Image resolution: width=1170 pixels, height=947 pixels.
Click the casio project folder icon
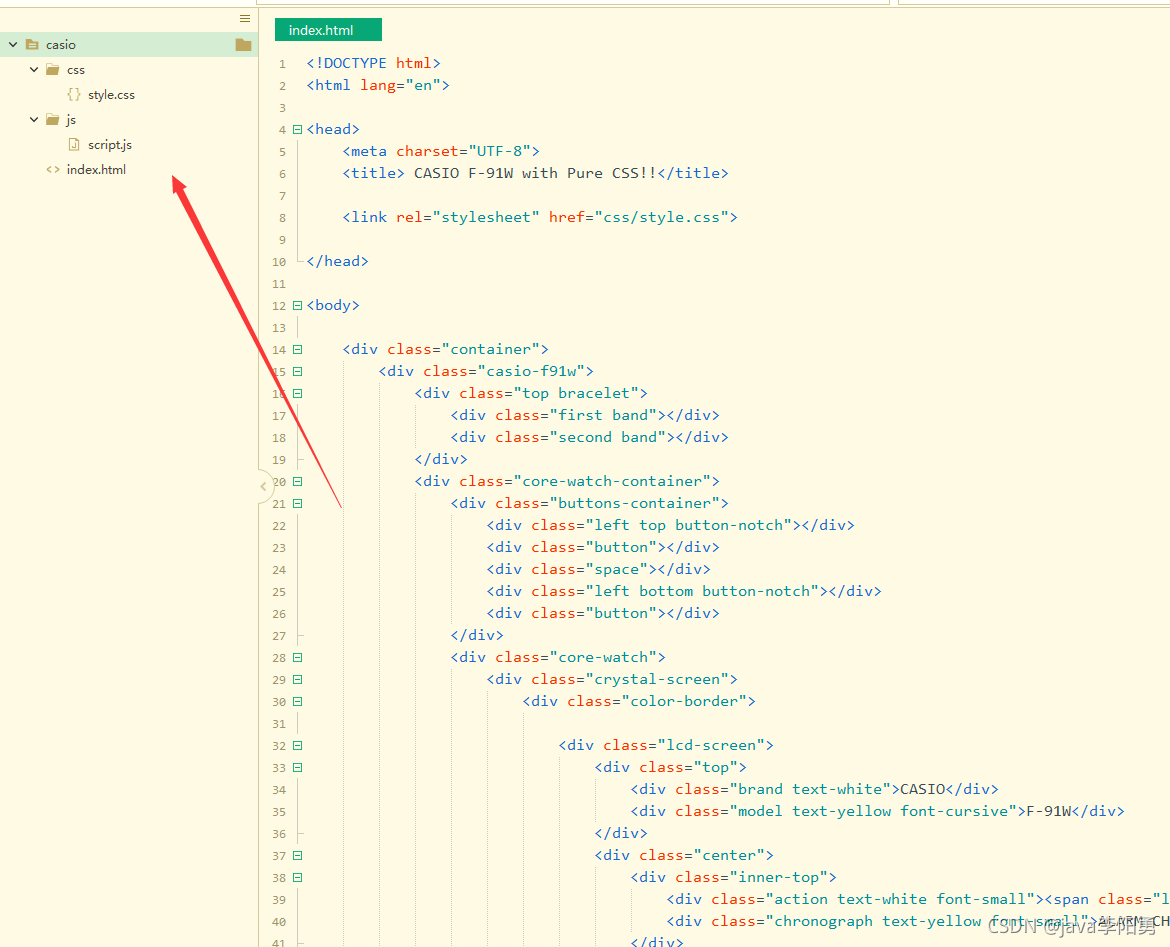pos(32,45)
